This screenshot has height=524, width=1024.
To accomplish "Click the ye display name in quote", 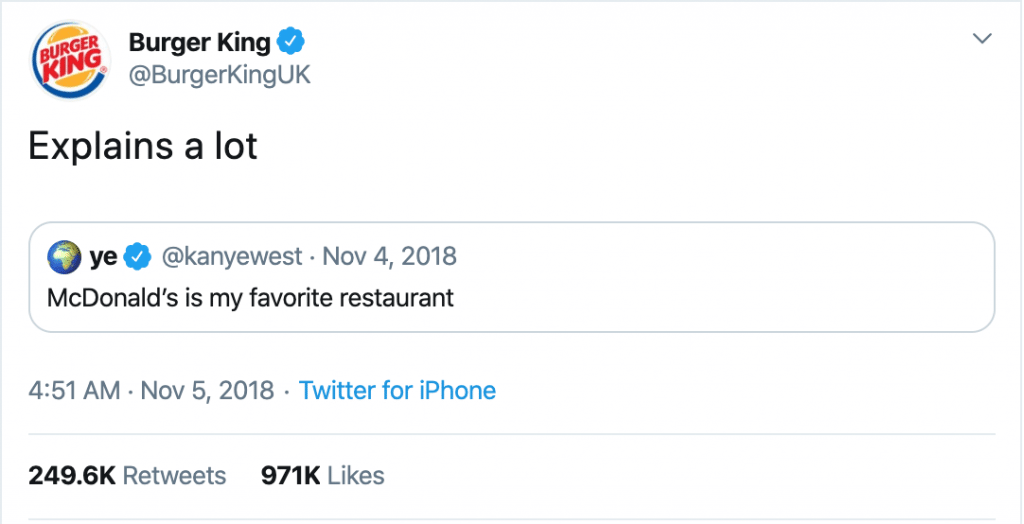I will click(103, 257).
